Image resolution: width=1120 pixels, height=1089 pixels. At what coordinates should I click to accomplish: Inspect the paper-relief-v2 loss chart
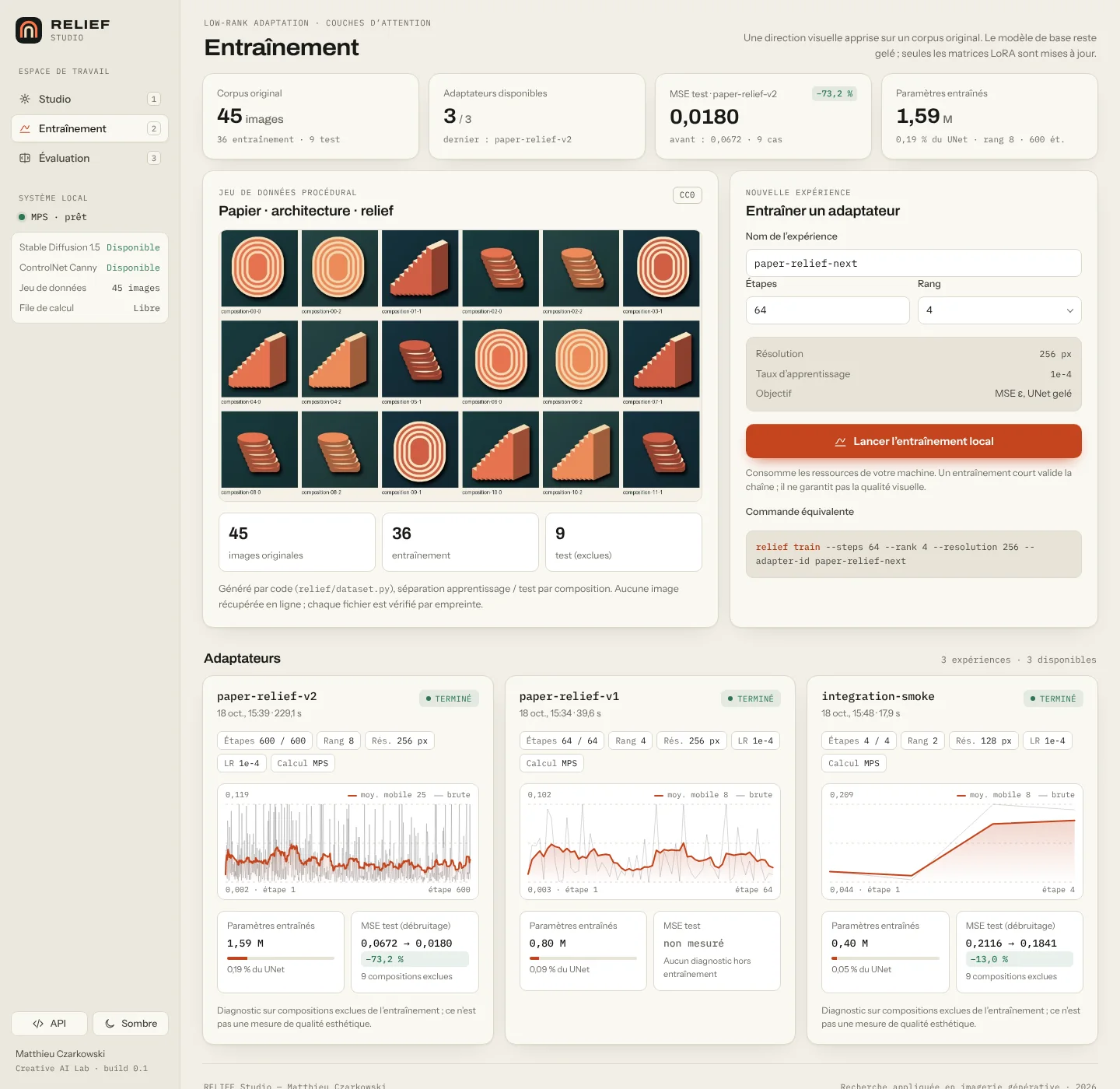pos(348,842)
